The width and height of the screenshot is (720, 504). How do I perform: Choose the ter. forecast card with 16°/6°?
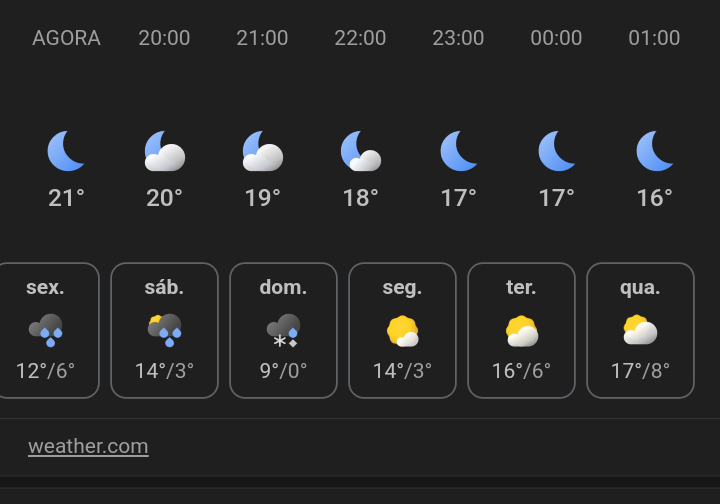521,330
